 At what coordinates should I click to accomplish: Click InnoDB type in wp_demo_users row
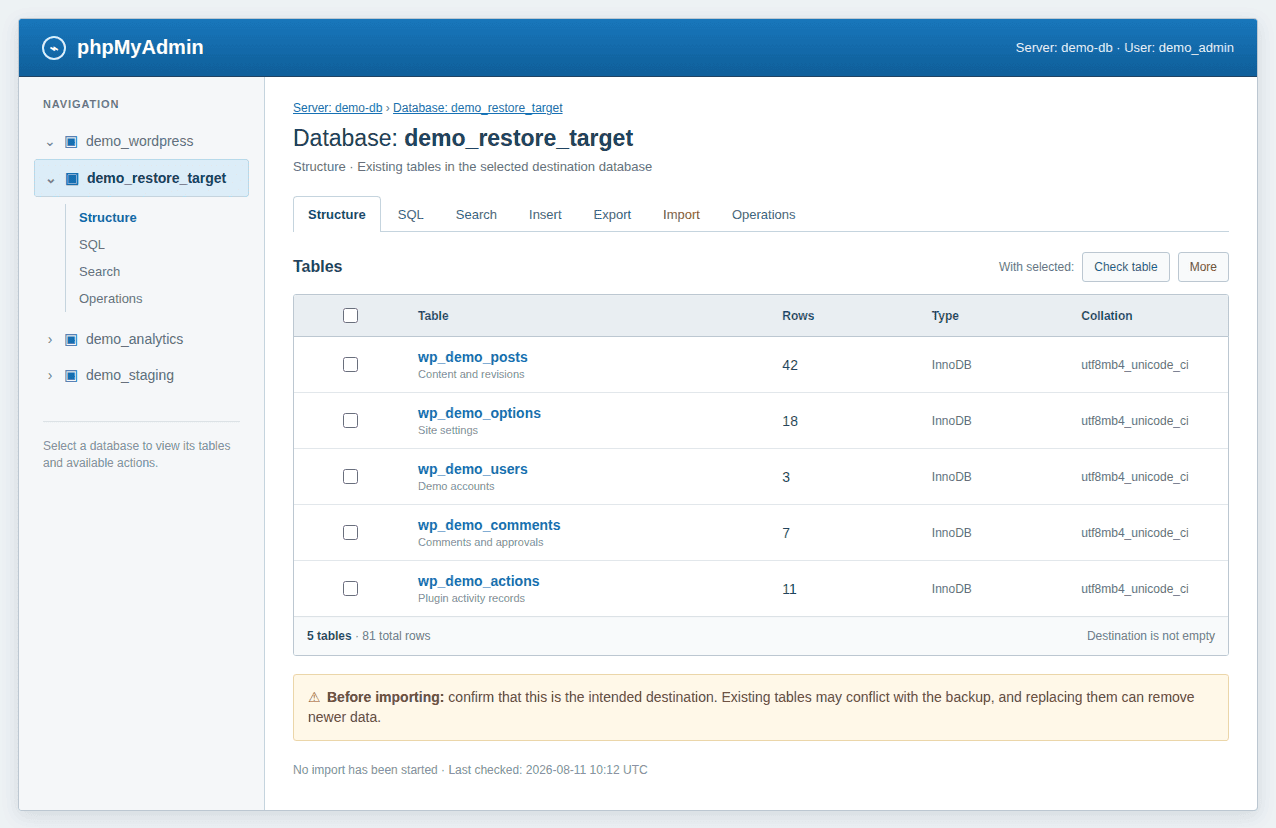pos(952,477)
